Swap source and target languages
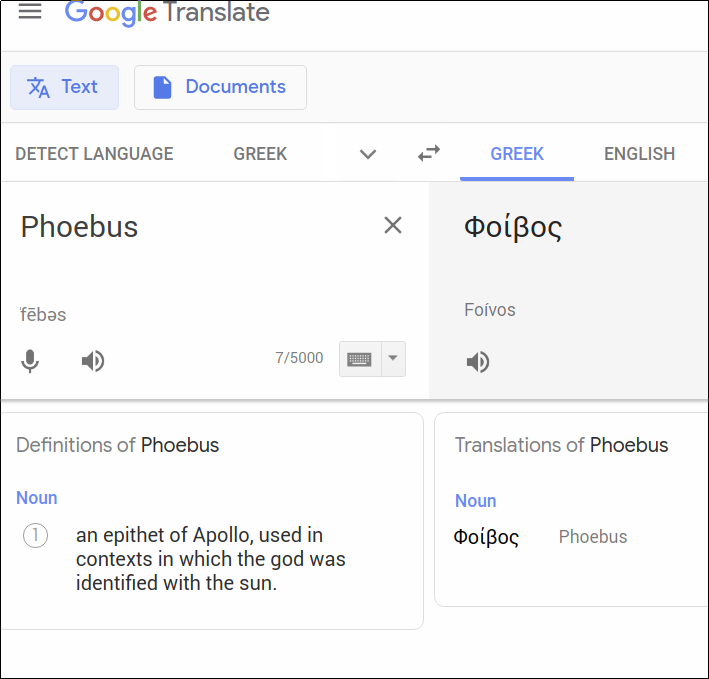This screenshot has height=679, width=709. (429, 154)
